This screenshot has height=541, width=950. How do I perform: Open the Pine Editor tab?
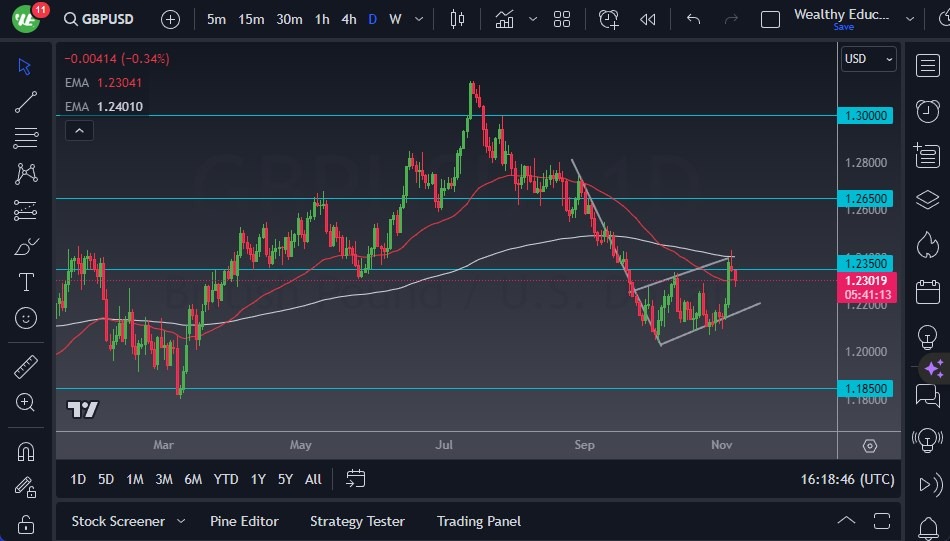(x=244, y=521)
